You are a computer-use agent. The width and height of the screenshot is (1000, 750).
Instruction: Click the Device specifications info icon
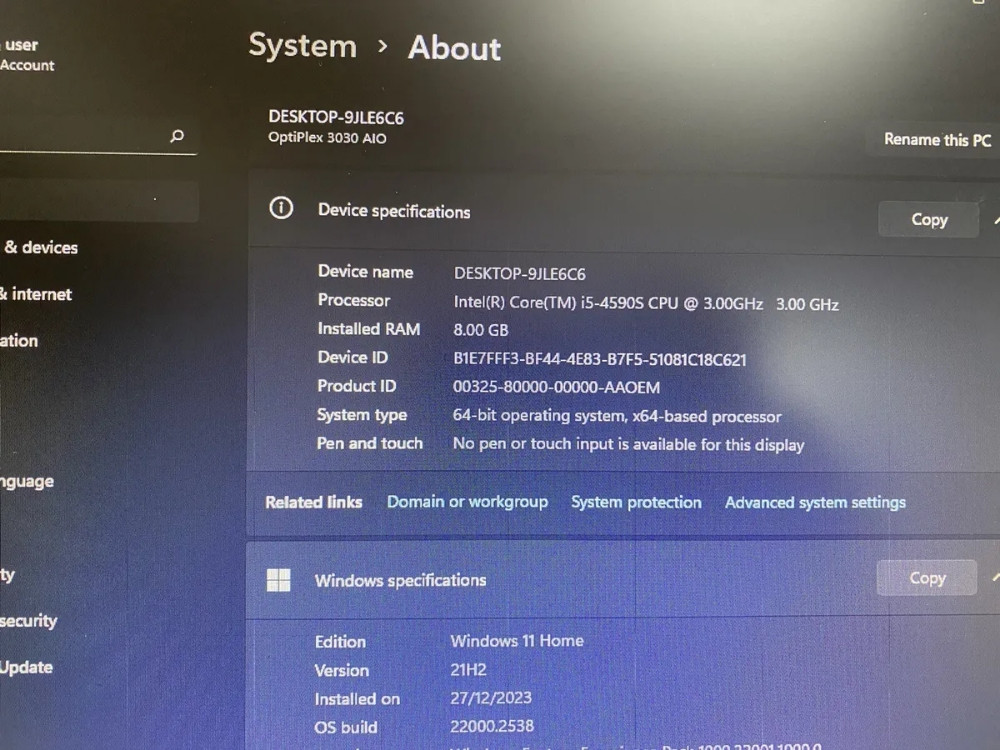[x=281, y=208]
